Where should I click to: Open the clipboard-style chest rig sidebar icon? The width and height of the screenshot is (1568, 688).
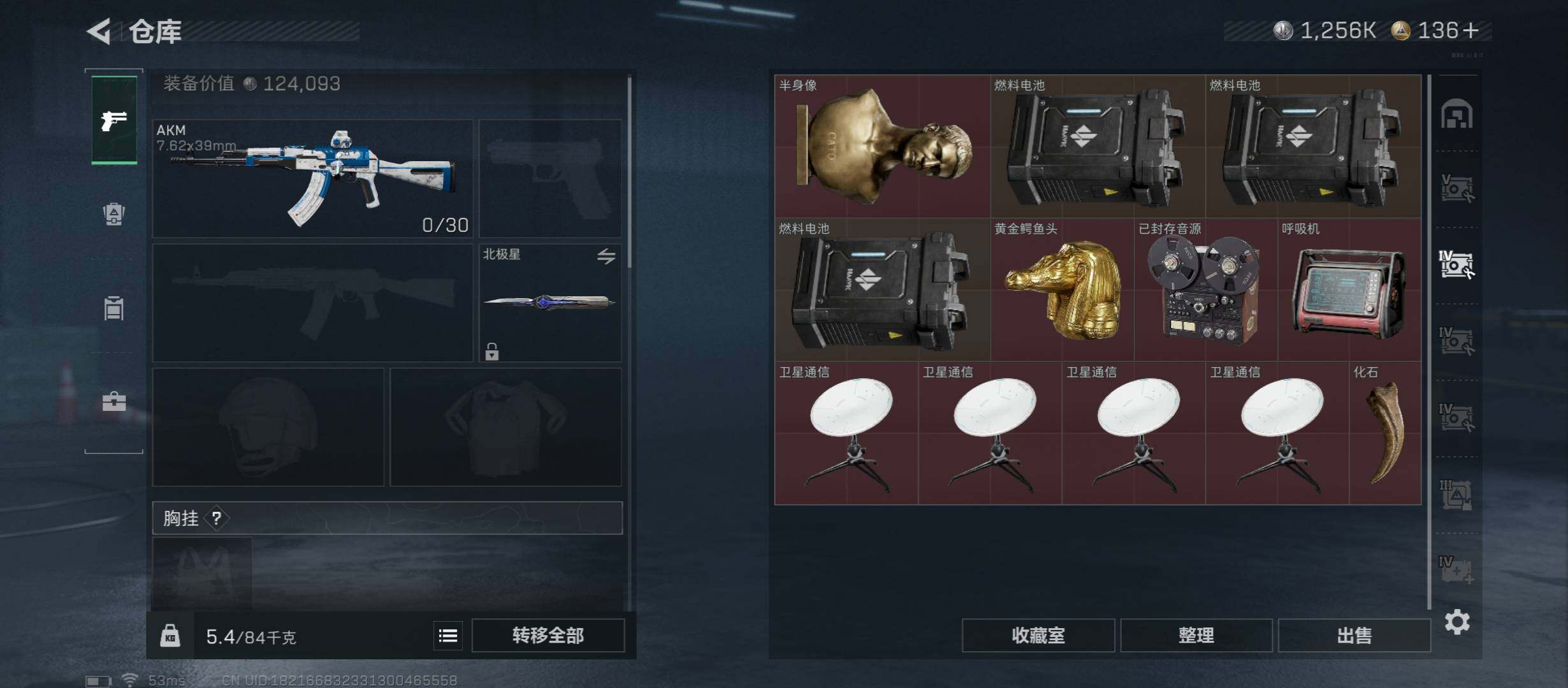[x=114, y=308]
